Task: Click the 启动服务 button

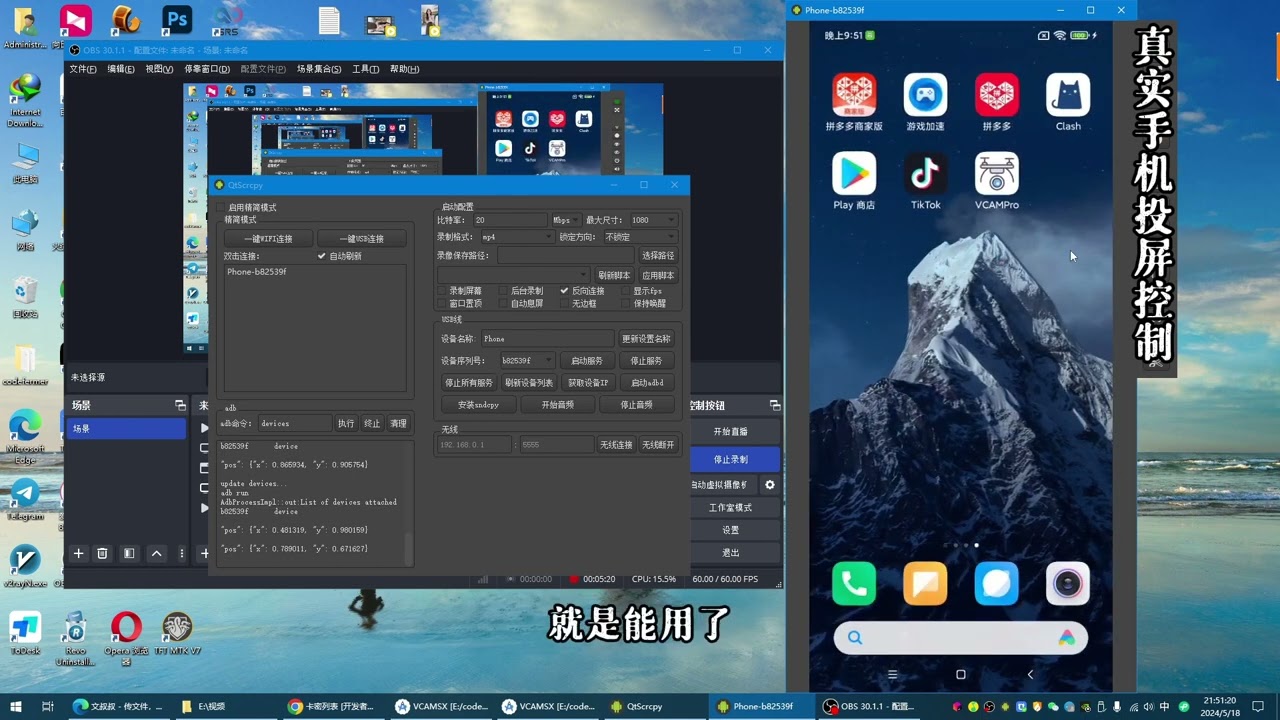Action: 587,360
